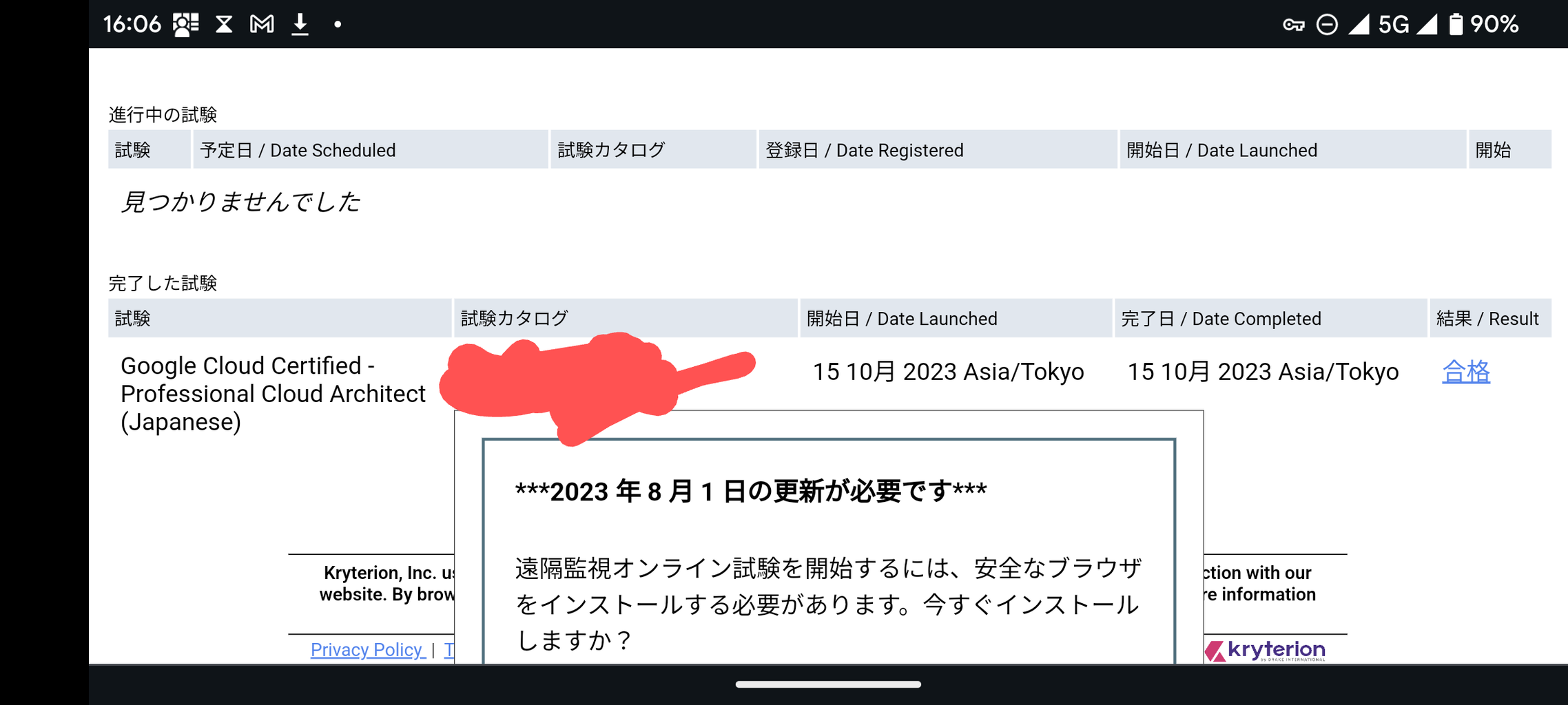Click the 登録日 / Date Registered column header

tap(938, 149)
